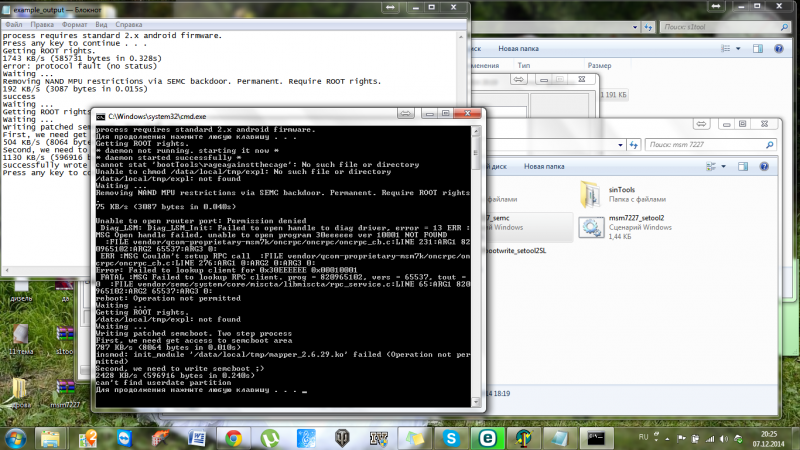This screenshot has width=800, height=450.
Task: Open Skype from the taskbar
Action: (x=452, y=437)
